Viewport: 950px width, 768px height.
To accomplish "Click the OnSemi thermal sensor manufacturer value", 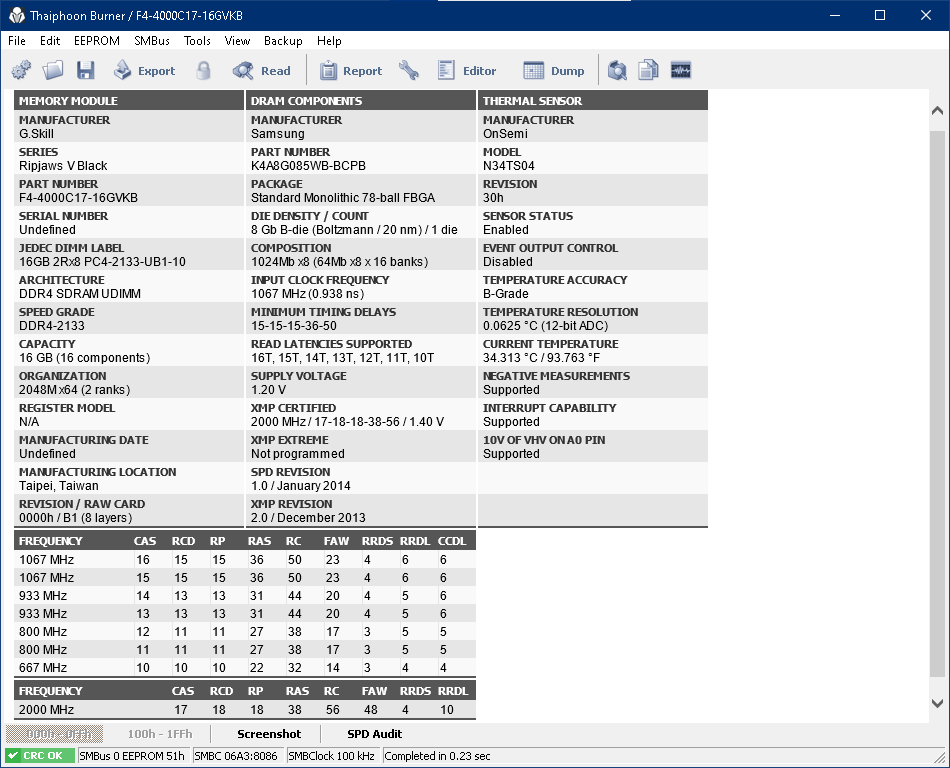I will (505, 134).
